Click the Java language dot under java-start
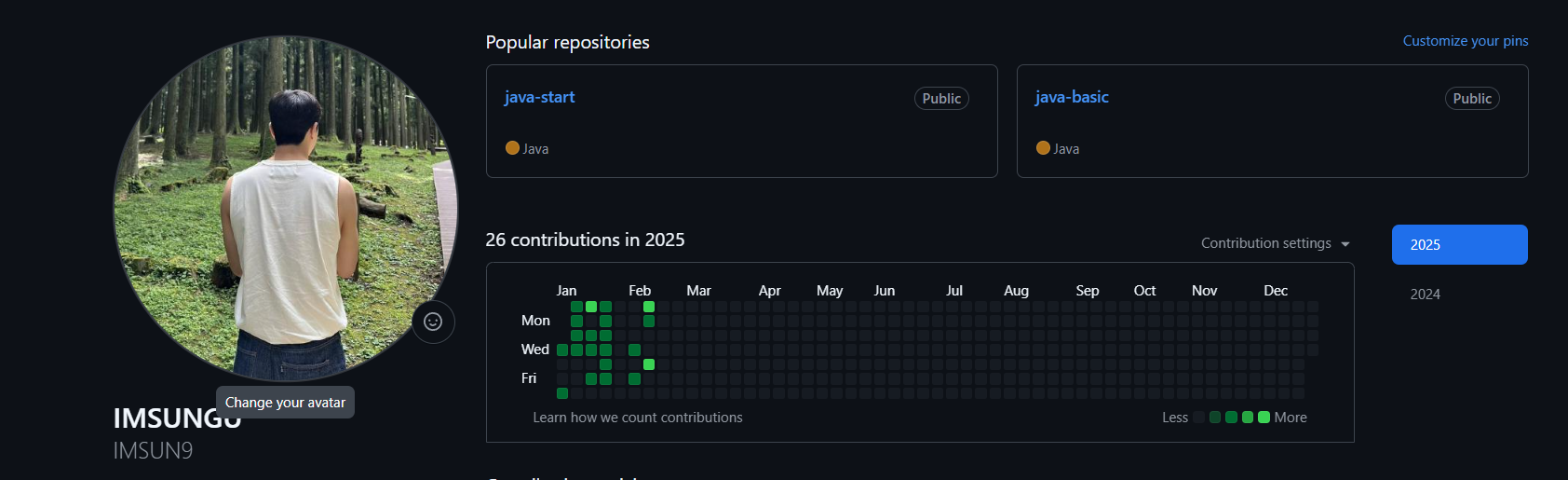Image resolution: width=1568 pixels, height=480 pixels. (x=512, y=147)
